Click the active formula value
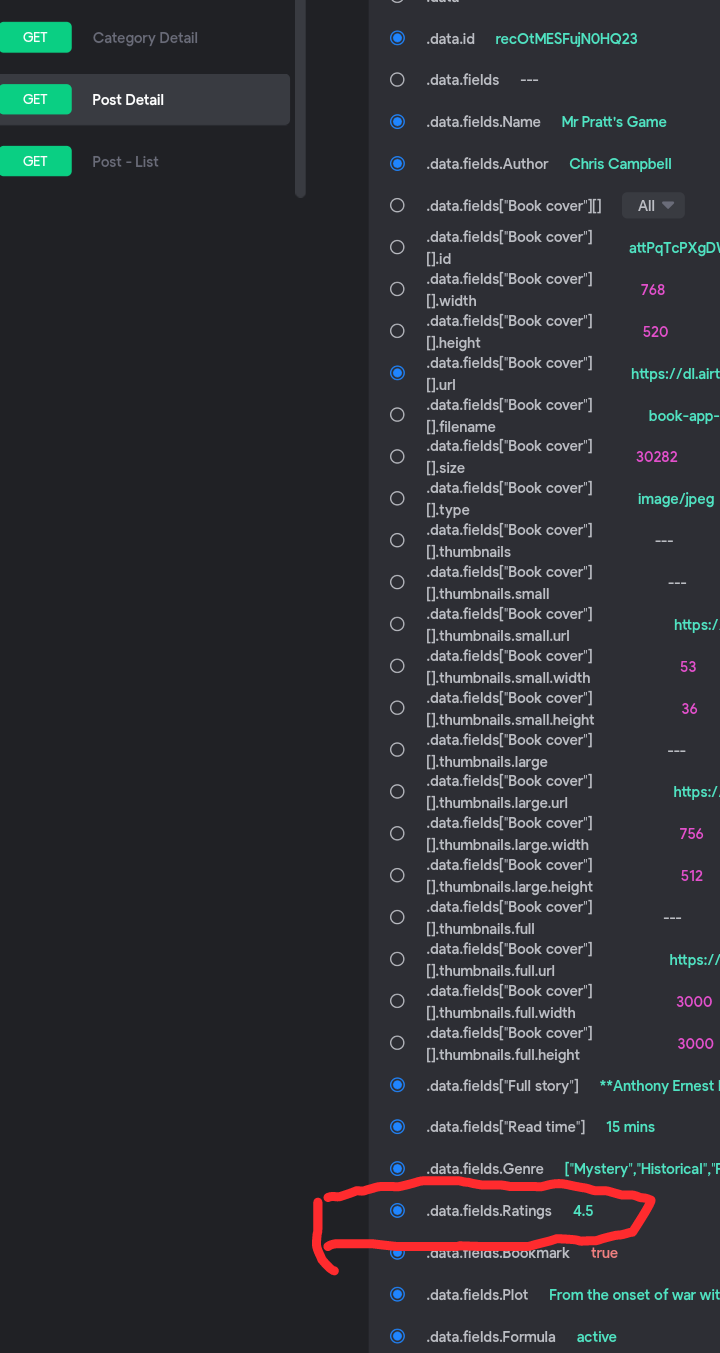The image size is (720, 1353). coord(596,1337)
